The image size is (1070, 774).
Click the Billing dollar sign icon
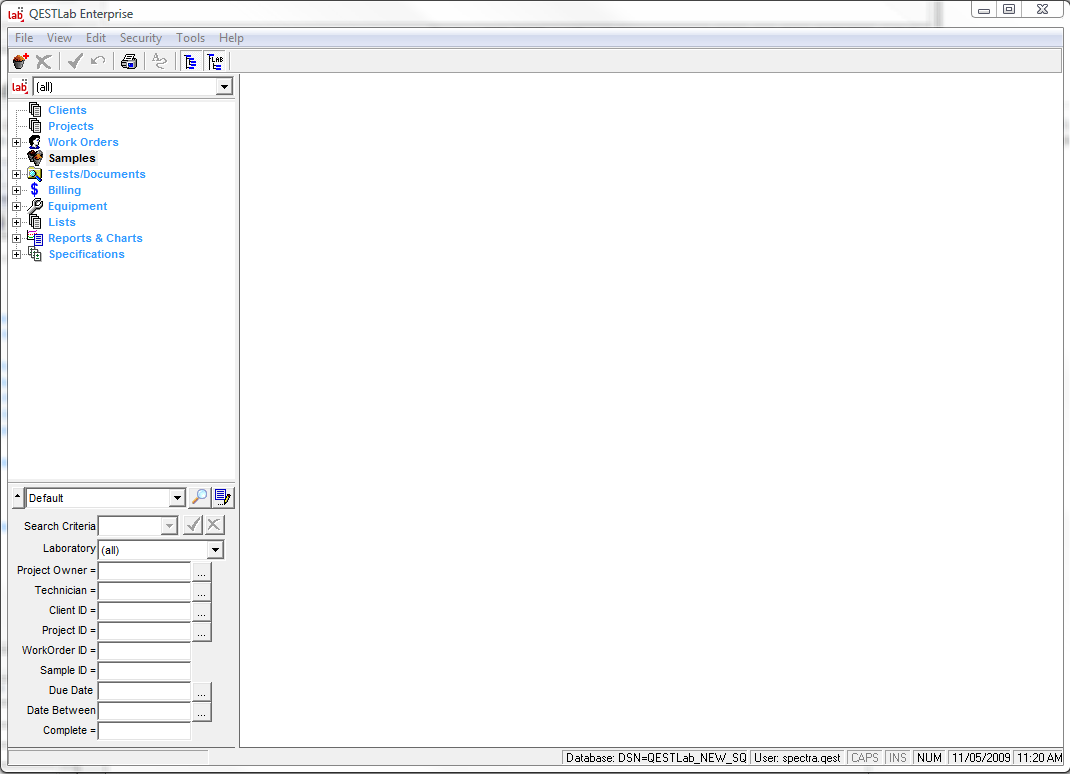(35, 190)
